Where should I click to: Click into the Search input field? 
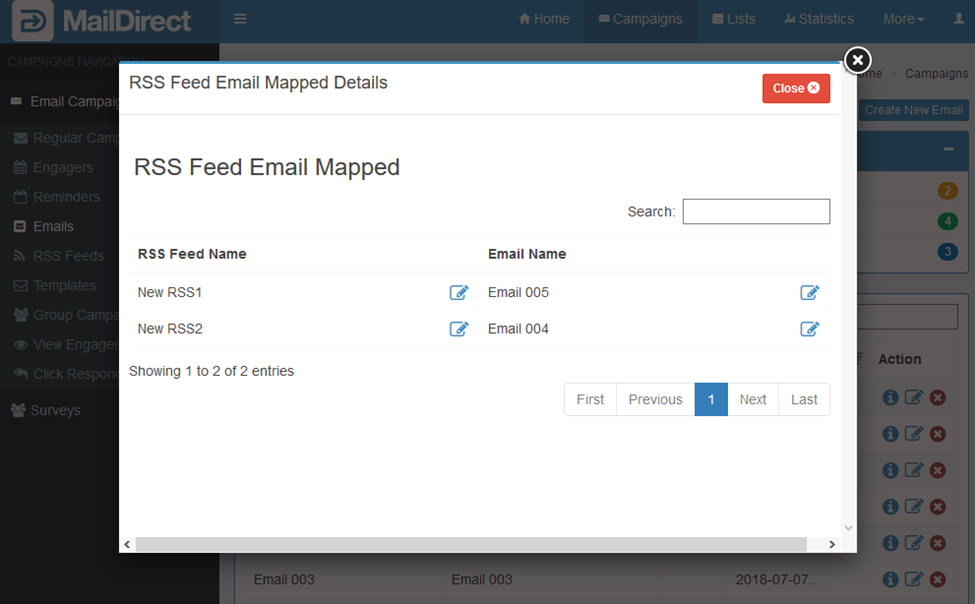756,211
